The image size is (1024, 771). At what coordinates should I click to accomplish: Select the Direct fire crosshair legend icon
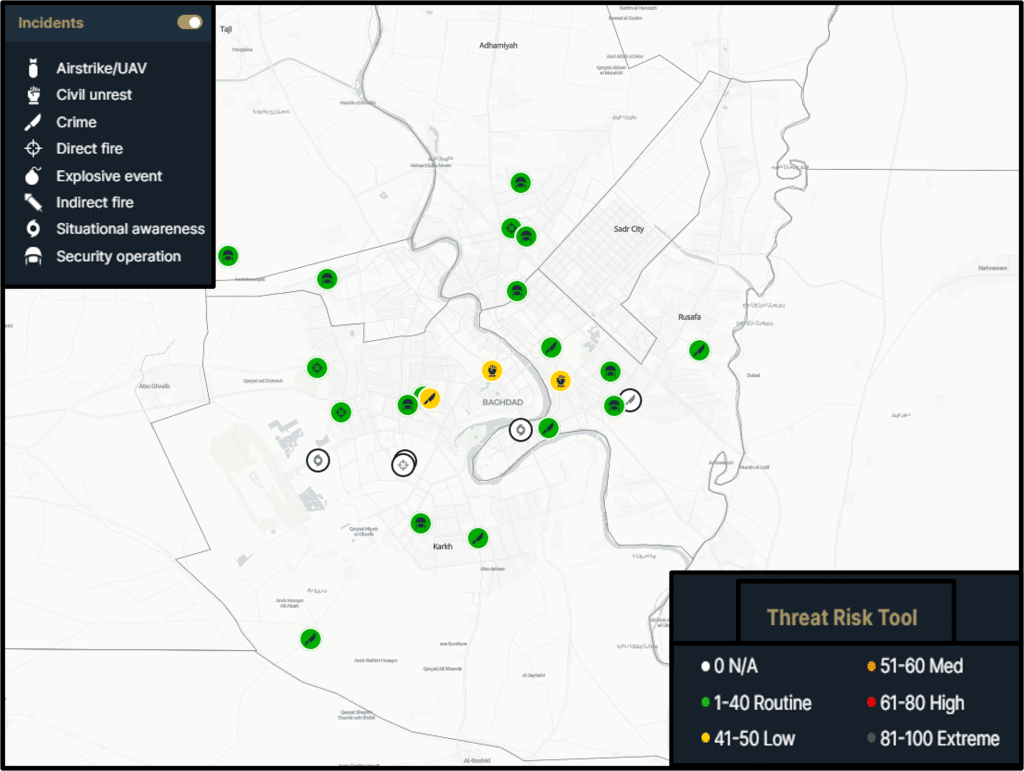tap(34, 149)
